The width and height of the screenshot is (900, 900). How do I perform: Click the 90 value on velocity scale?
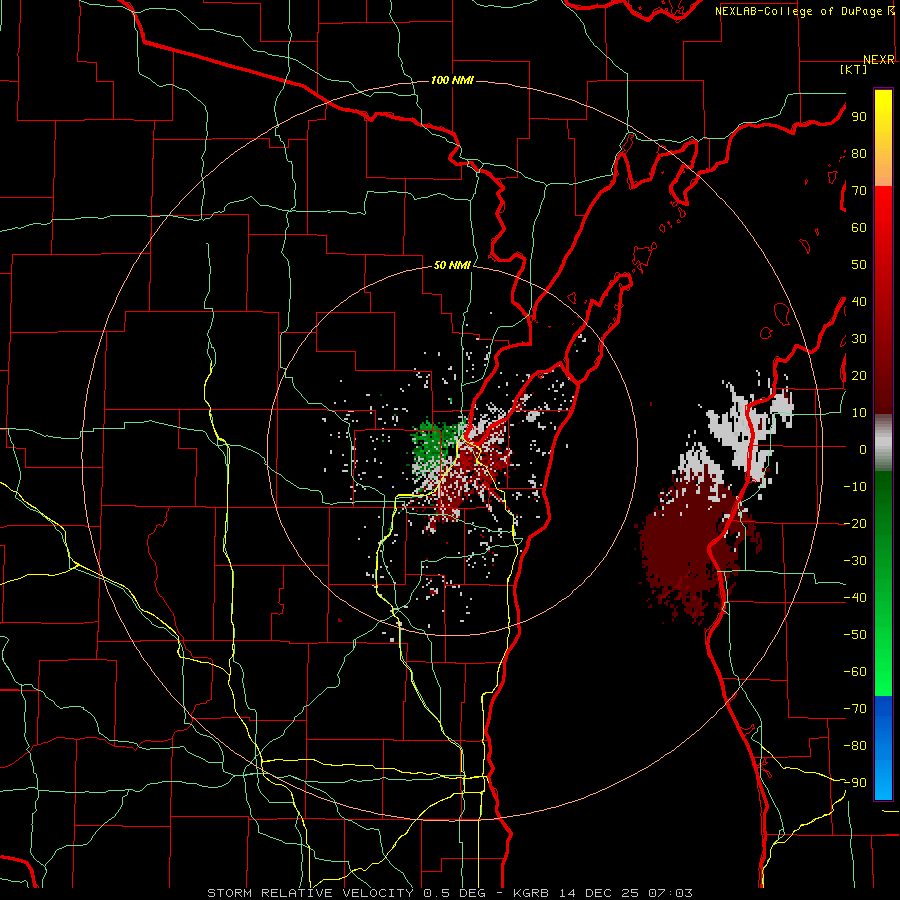coord(859,117)
